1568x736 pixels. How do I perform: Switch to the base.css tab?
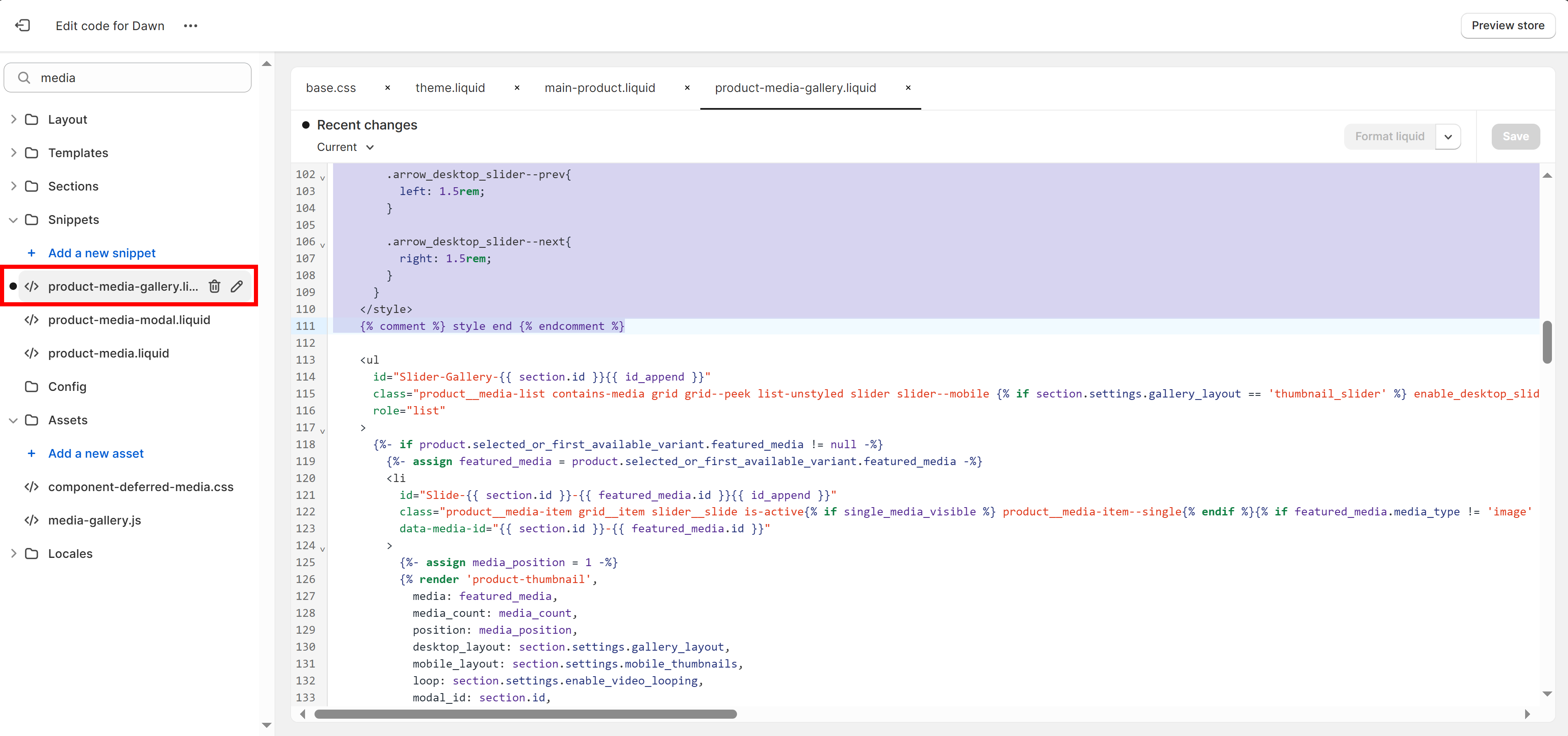pyautogui.click(x=331, y=88)
